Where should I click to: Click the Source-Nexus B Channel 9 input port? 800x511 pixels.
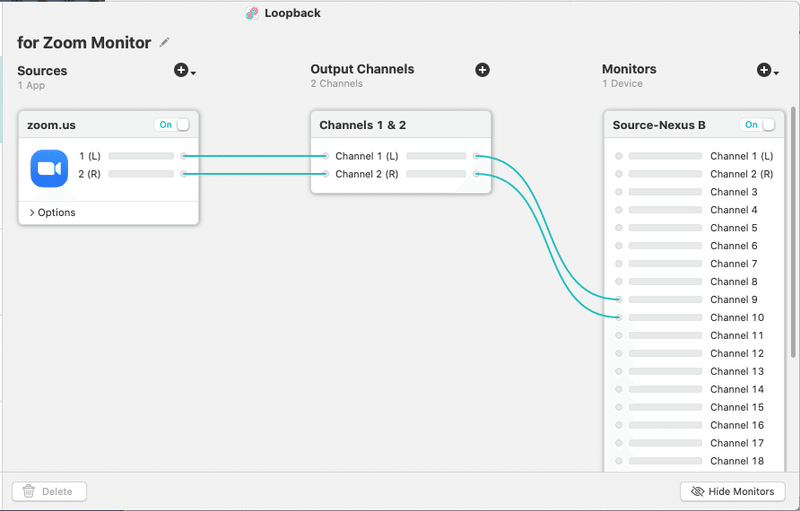point(619,299)
